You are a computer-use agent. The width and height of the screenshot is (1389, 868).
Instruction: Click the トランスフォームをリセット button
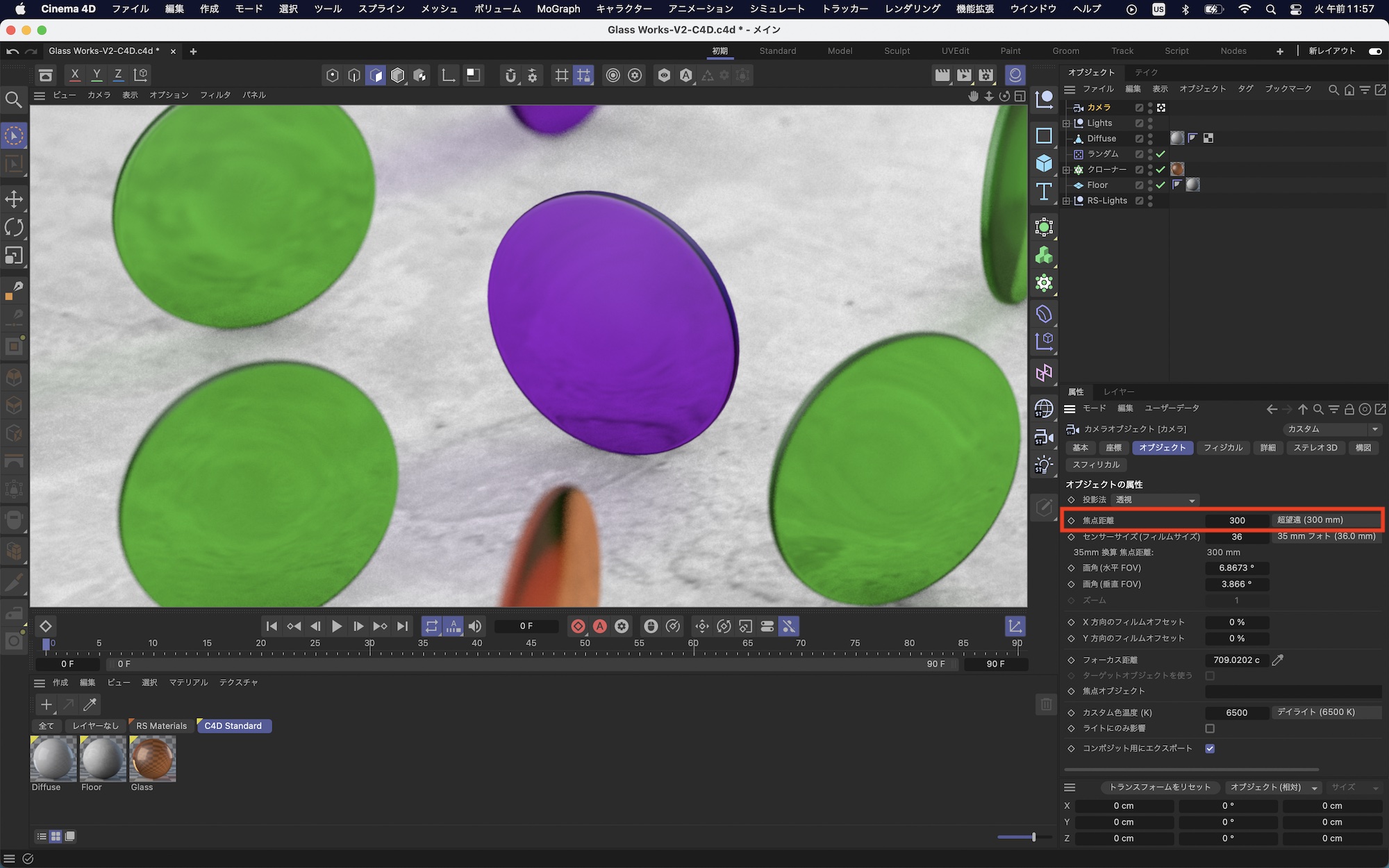1159,787
